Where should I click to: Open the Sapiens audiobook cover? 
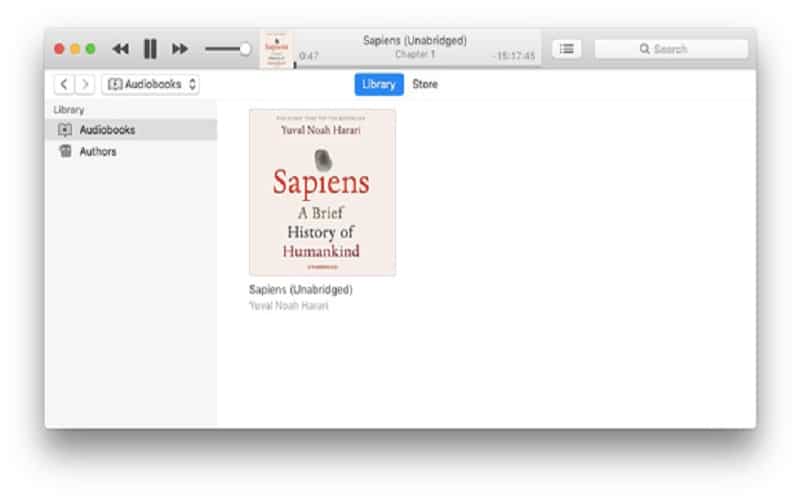coord(322,192)
